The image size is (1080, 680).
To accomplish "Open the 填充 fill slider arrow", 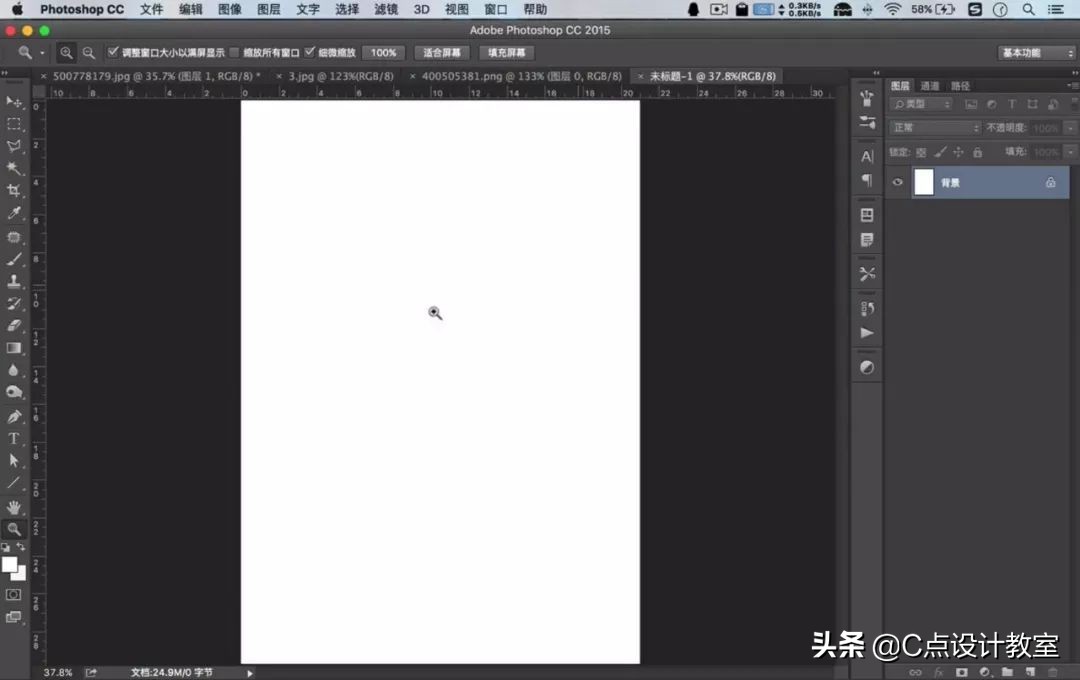I will pyautogui.click(x=1070, y=152).
